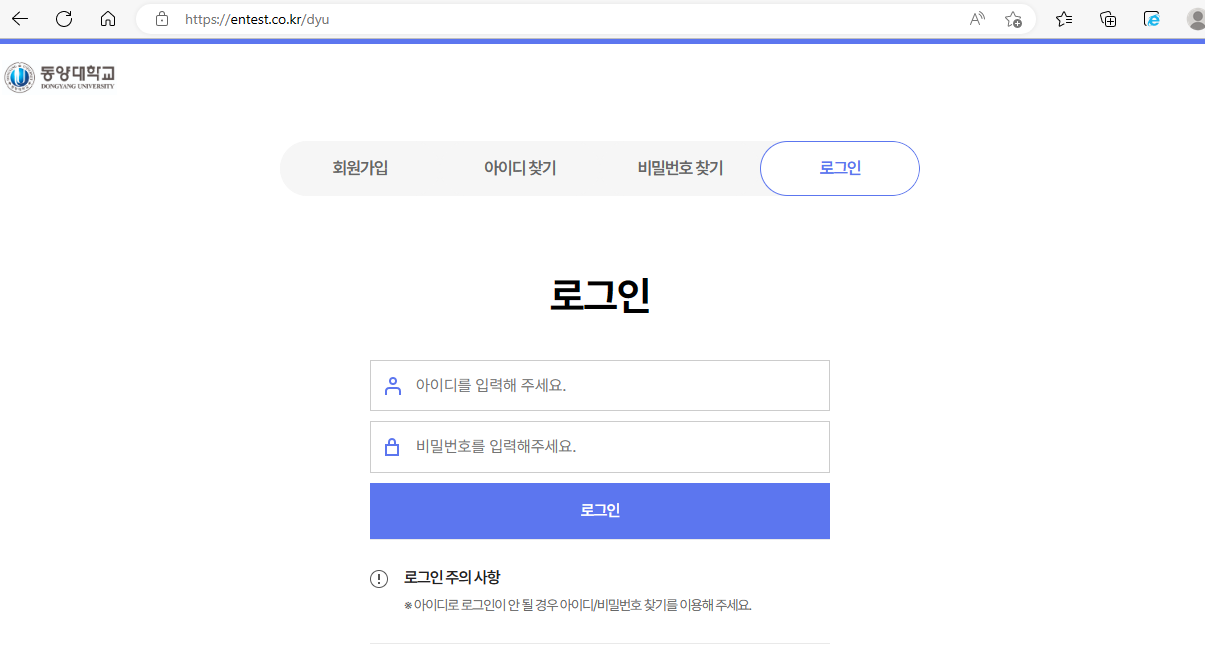The width and height of the screenshot is (1205, 652).
Task: Open the 아이디 찾기 tab
Action: tap(520, 168)
